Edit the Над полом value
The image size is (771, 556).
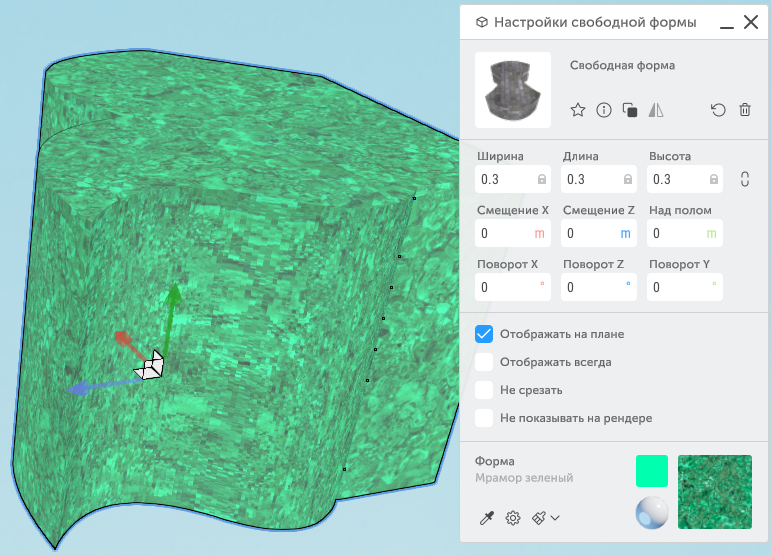tap(685, 233)
